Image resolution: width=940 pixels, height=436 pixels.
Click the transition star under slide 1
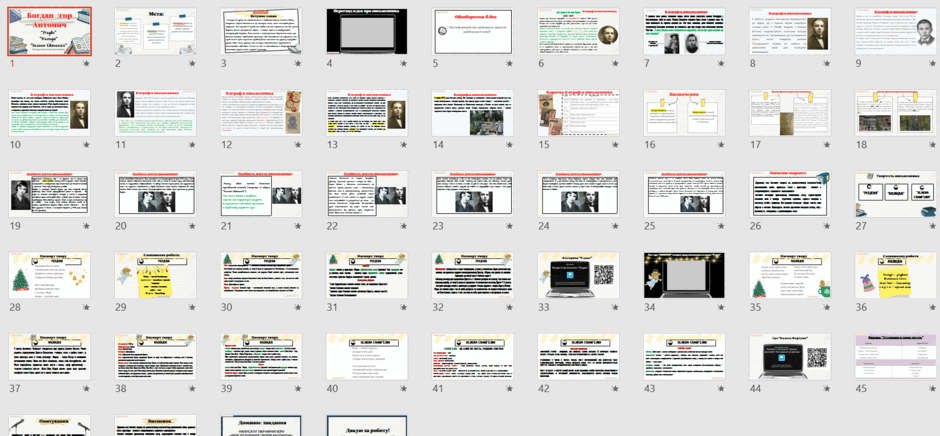[86, 63]
